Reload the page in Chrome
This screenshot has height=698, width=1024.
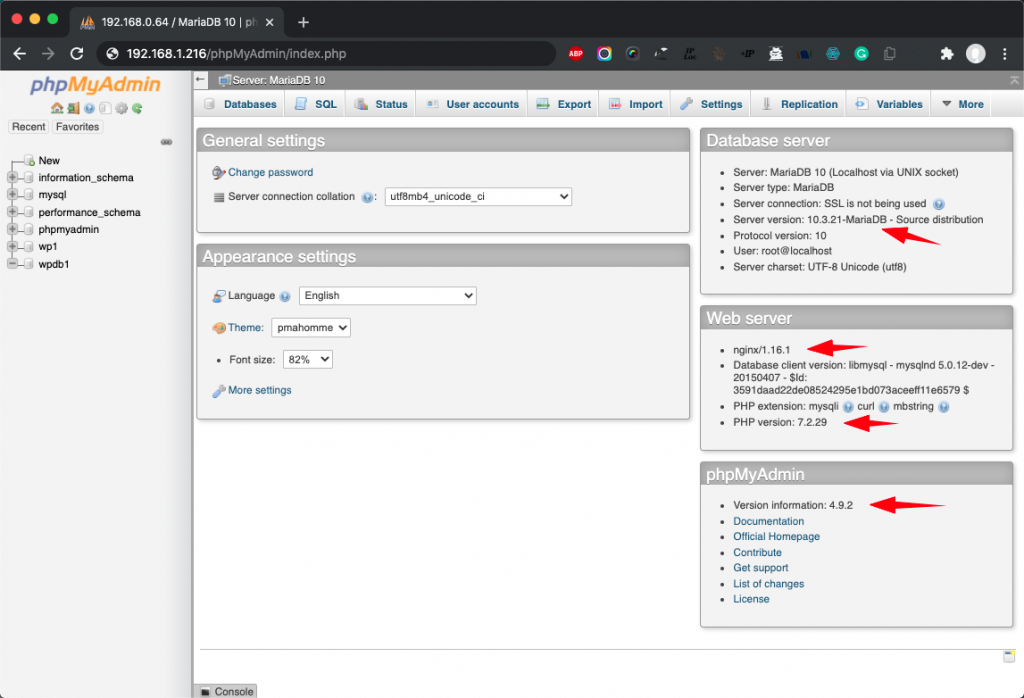pyautogui.click(x=77, y=54)
